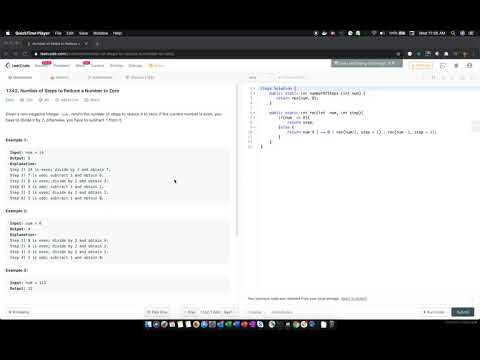The height and width of the screenshot is (360, 480).
Task: Open the File menu
Action: point(58,33)
